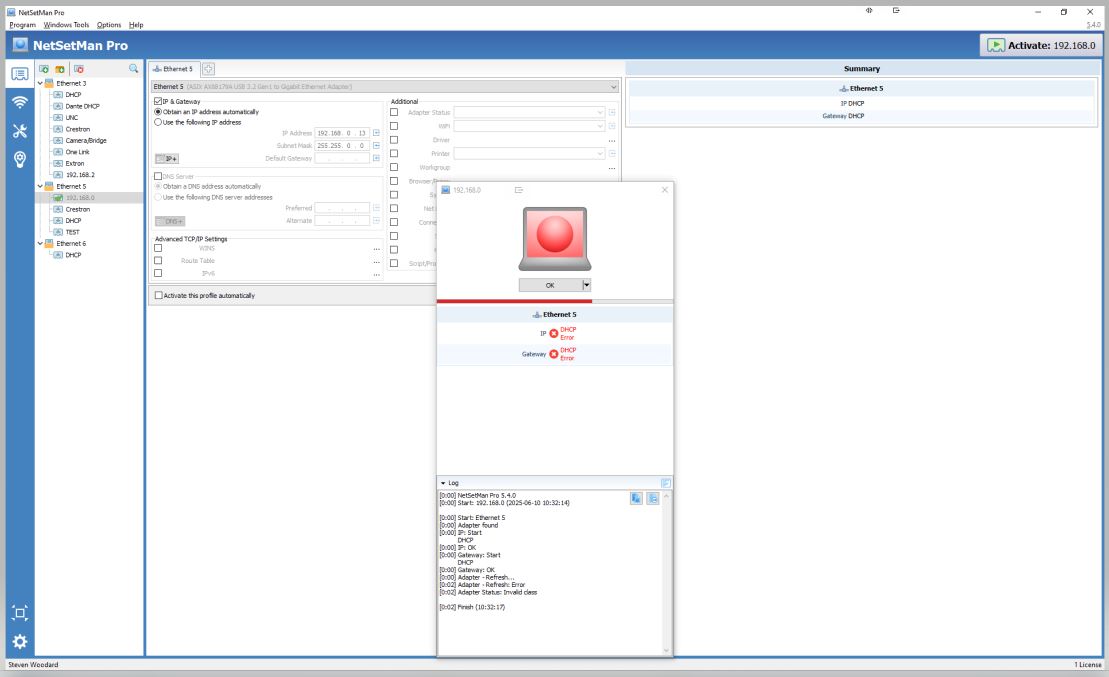Enable the WINS checkbox
Screen dimensions: 1109x677
click(x=158, y=248)
